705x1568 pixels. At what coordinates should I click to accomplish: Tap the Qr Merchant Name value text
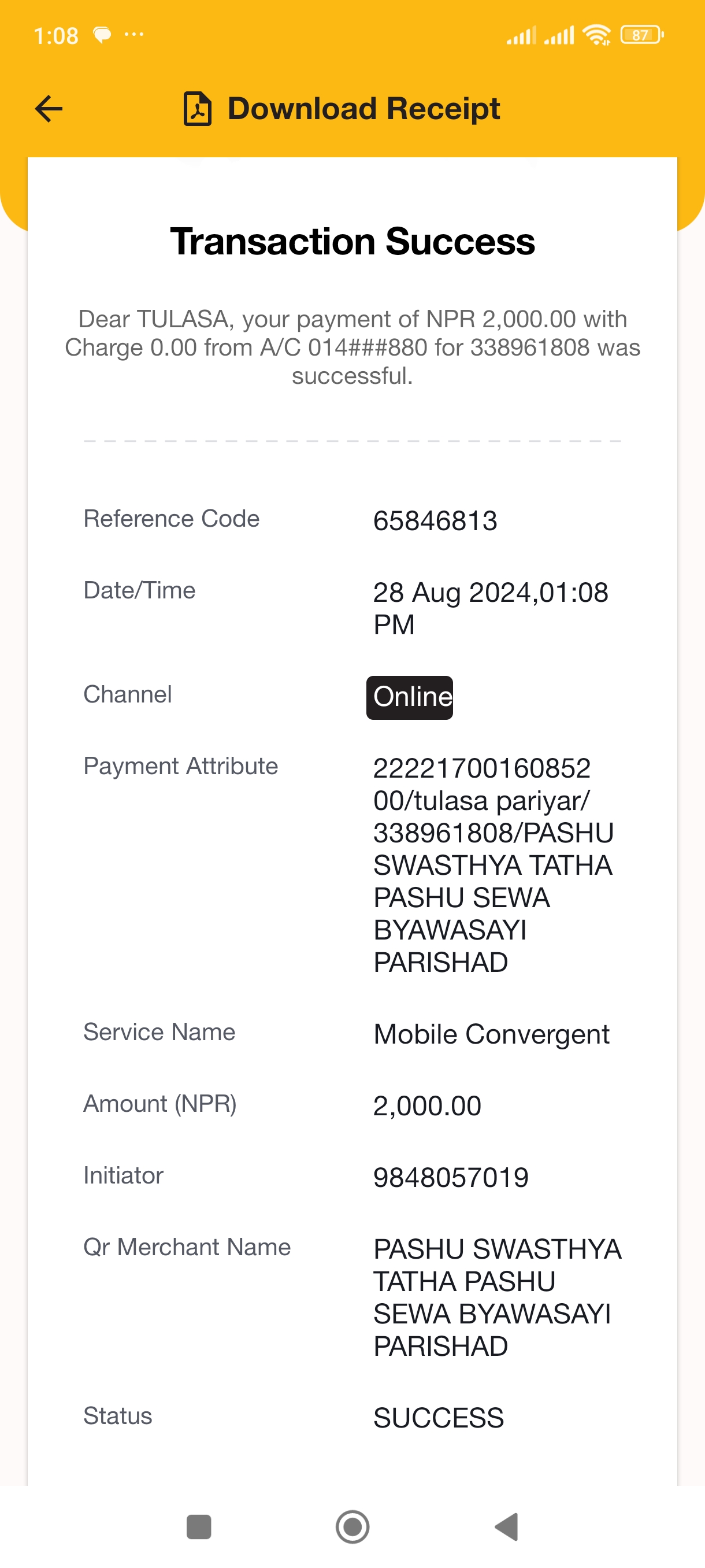tap(498, 1298)
